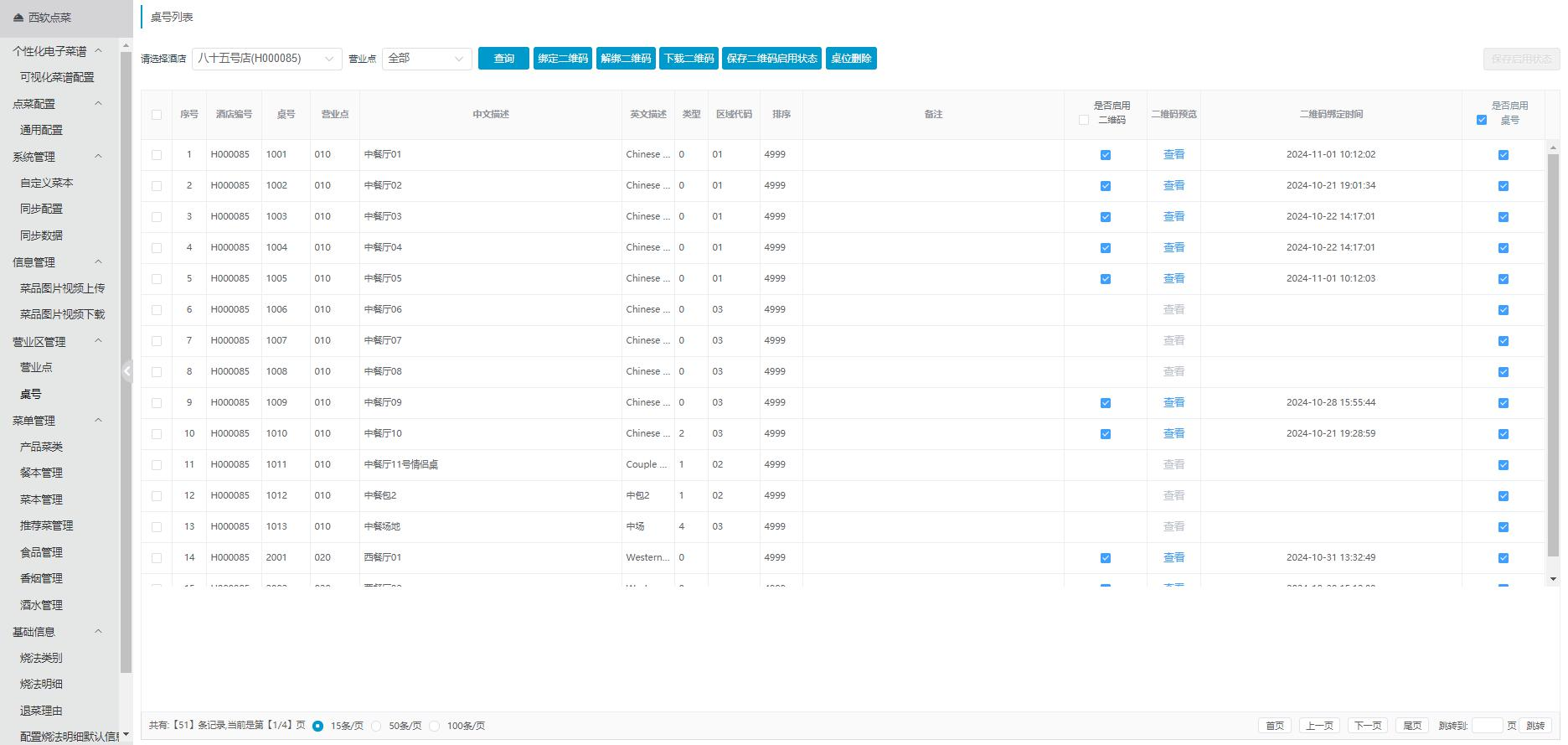Click the 西软点菜 logo icon
Screen dimensions: 1568x745
[x=18, y=18]
